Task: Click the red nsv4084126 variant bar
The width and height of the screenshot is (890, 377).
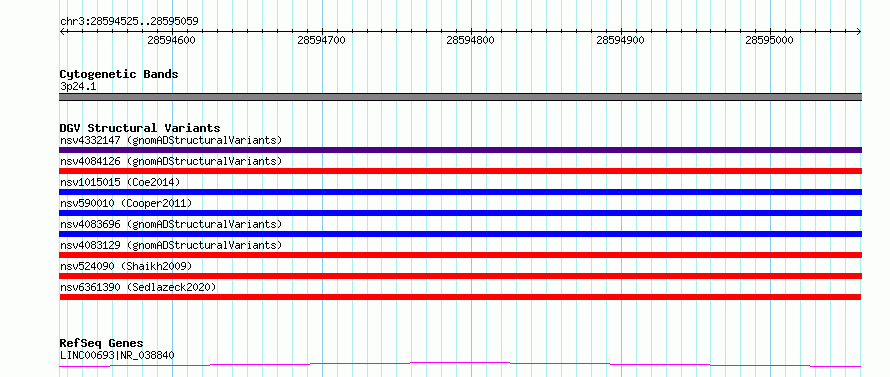Action: click(x=460, y=171)
